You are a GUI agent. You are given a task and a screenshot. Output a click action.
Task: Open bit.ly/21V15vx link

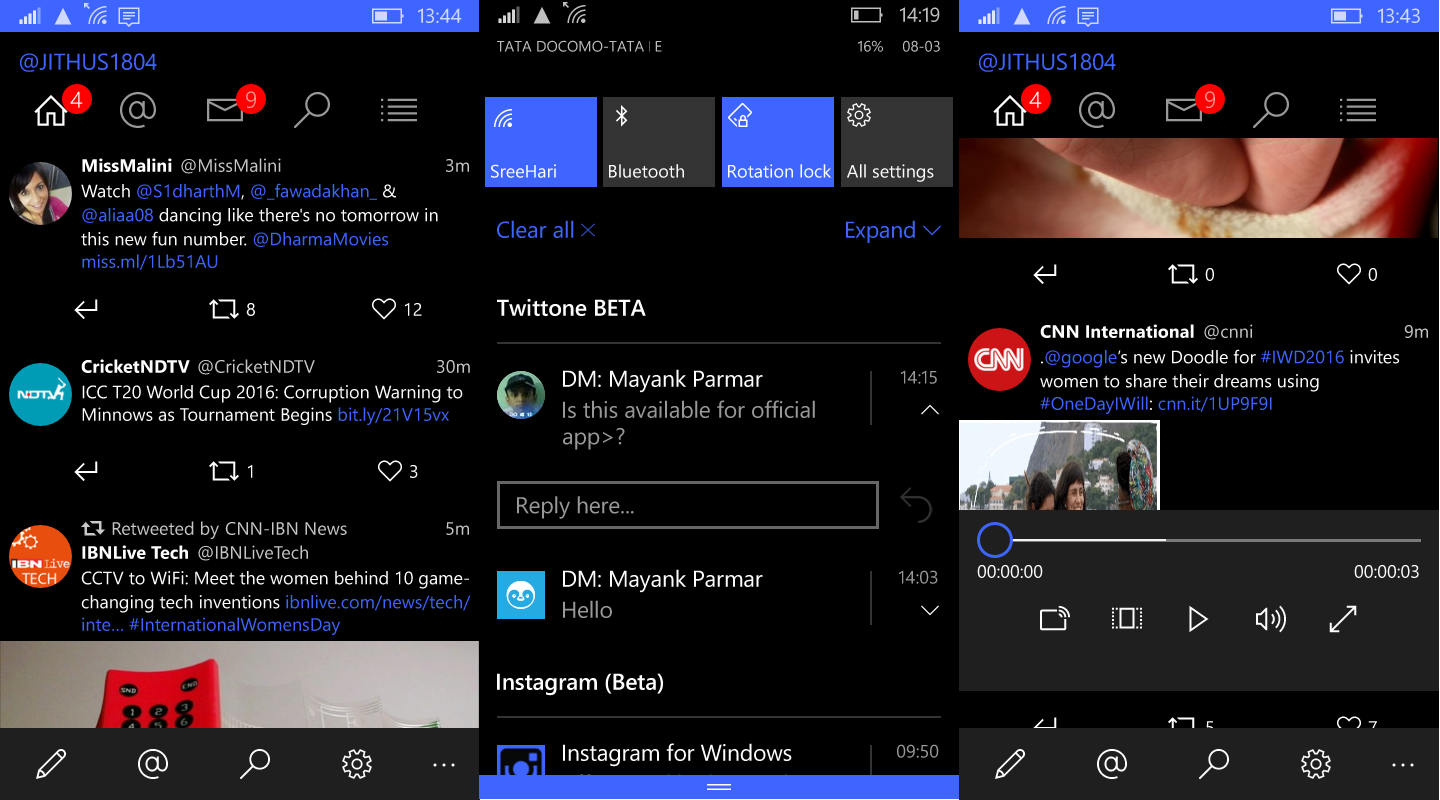393,415
